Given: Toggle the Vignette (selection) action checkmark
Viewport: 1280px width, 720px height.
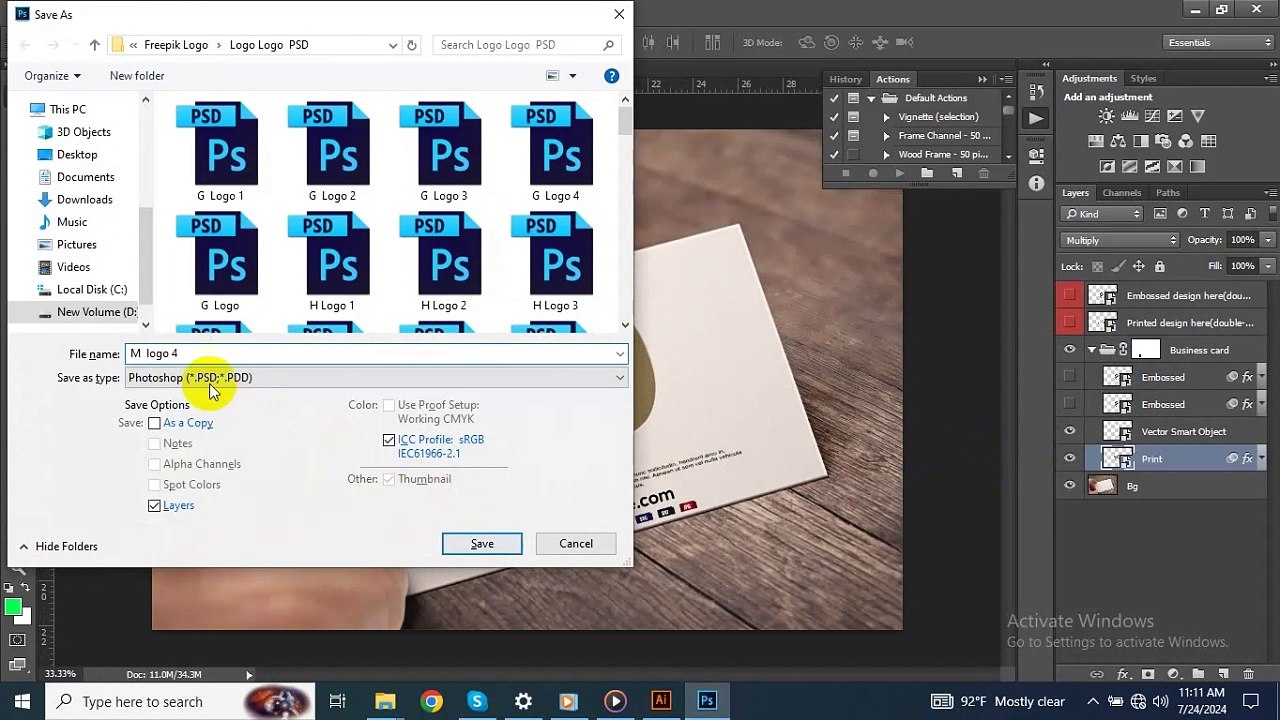Looking at the screenshot, I should [834, 117].
